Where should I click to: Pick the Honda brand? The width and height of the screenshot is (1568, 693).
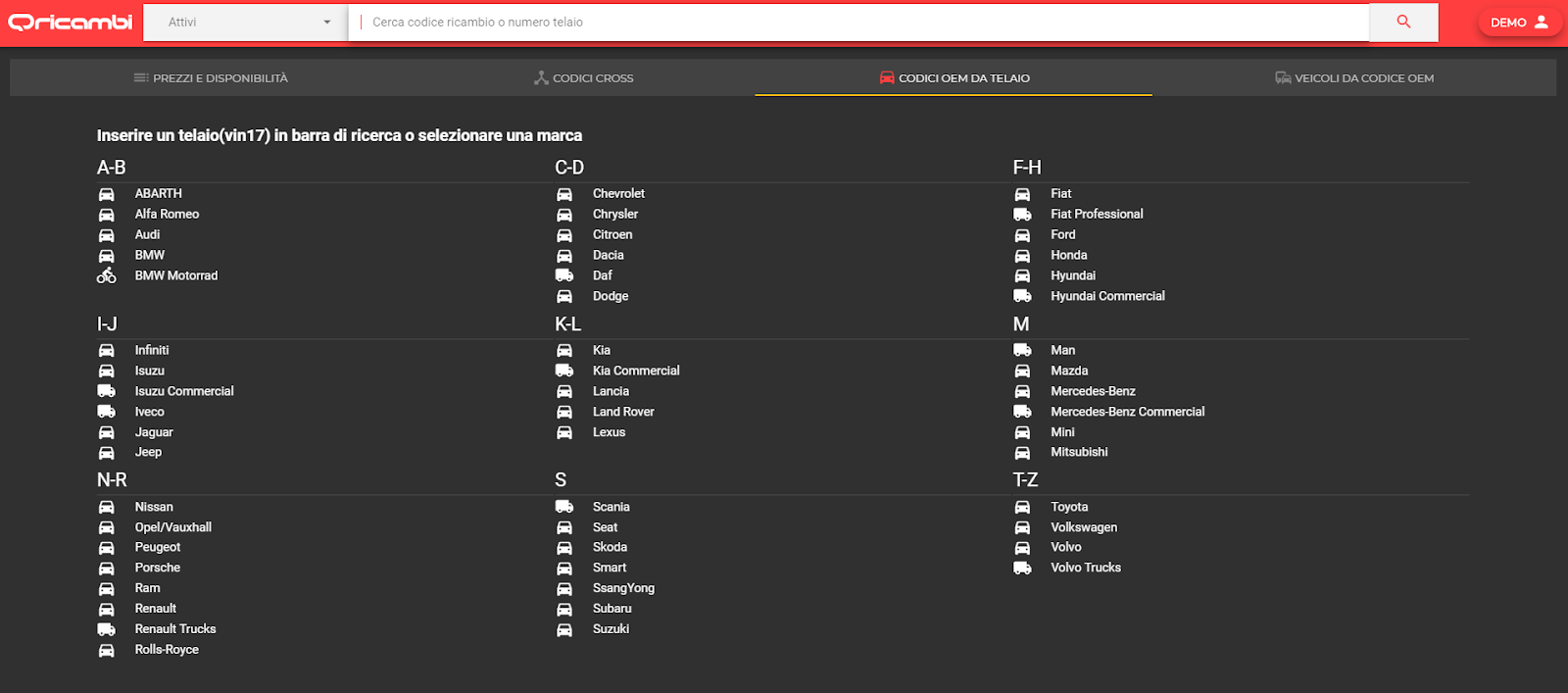1069,255
